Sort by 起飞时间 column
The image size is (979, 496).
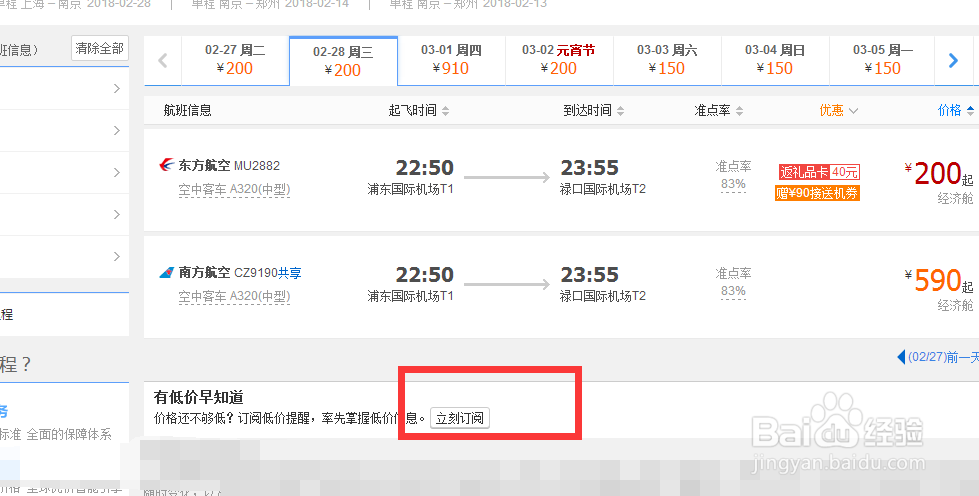tap(418, 111)
